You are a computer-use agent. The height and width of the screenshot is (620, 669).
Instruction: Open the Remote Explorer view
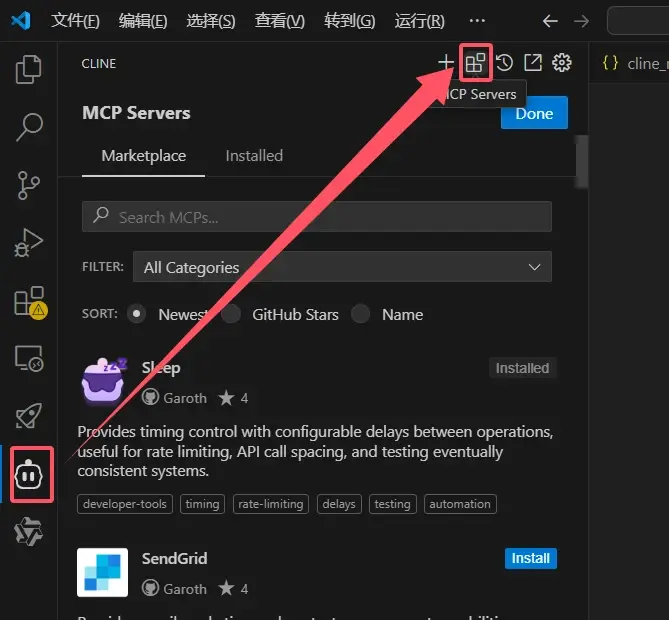[x=29, y=358]
